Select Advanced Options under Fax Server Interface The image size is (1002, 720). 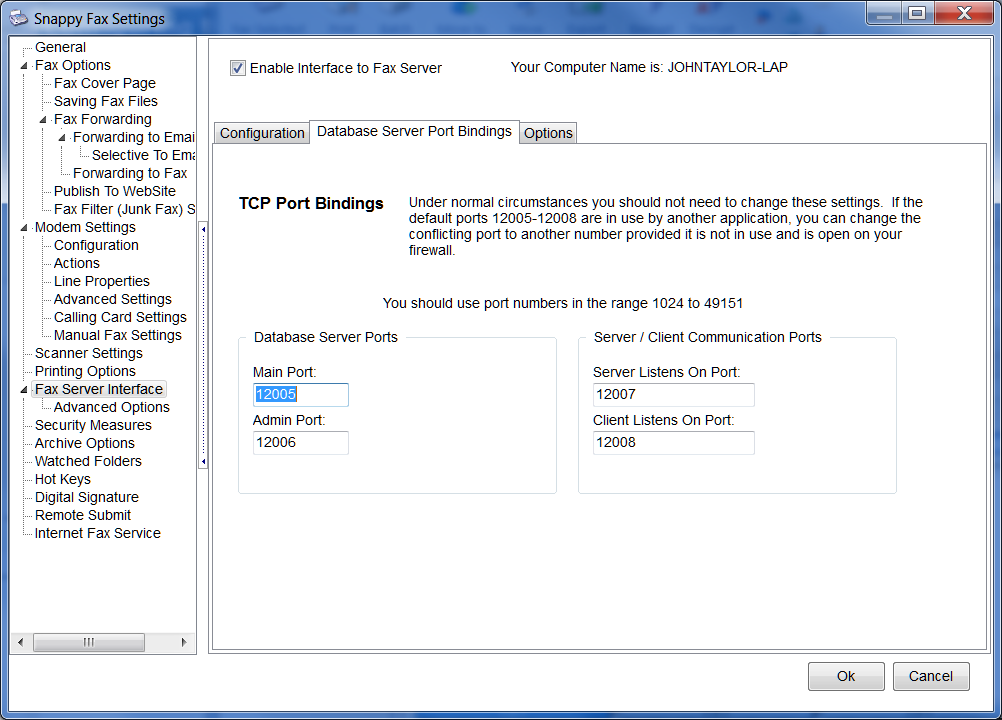[112, 407]
